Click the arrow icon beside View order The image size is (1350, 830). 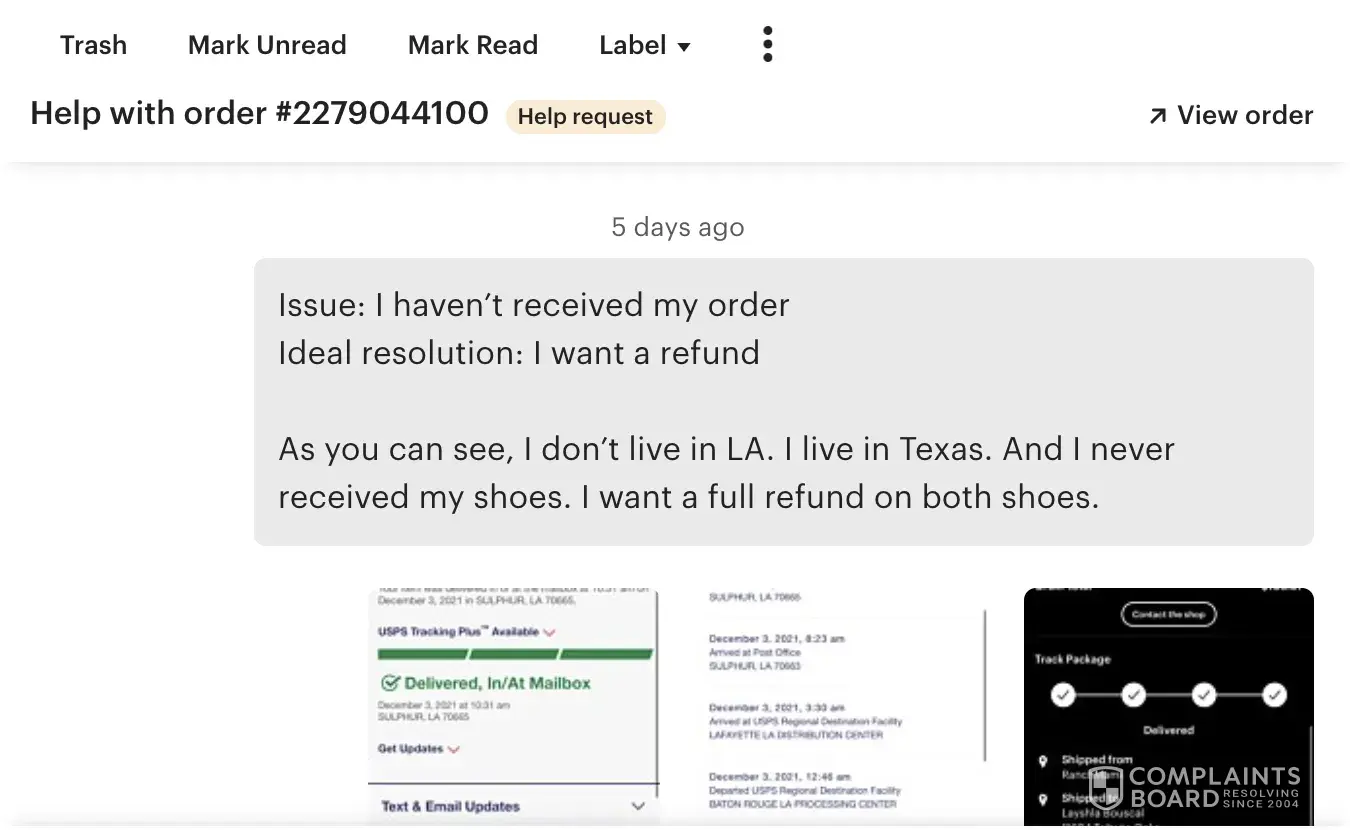(x=1158, y=116)
